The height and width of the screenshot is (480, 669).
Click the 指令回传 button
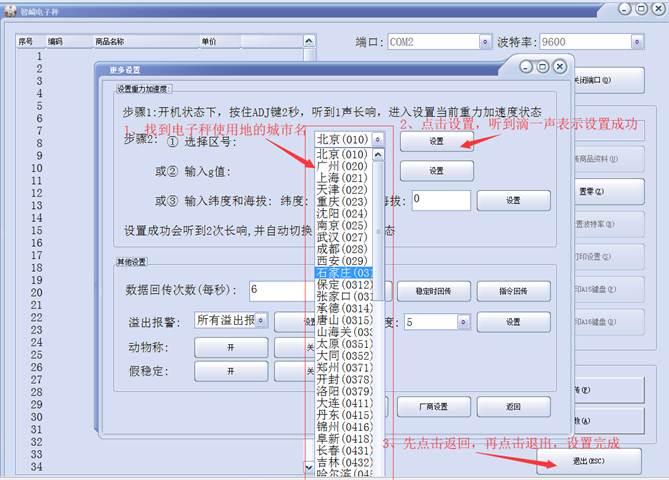click(x=513, y=291)
